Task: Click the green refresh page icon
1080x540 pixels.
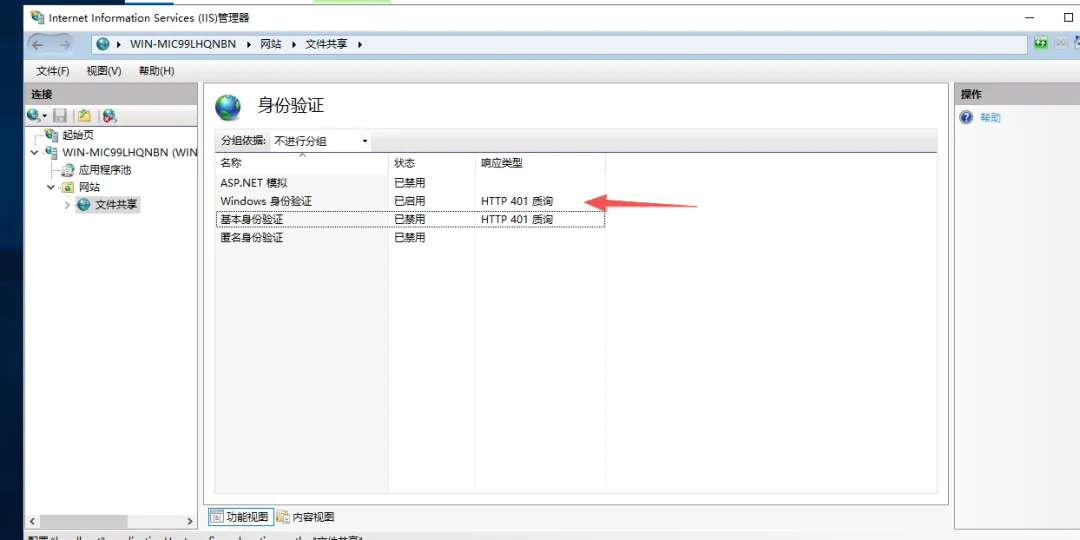Action: coord(1041,43)
